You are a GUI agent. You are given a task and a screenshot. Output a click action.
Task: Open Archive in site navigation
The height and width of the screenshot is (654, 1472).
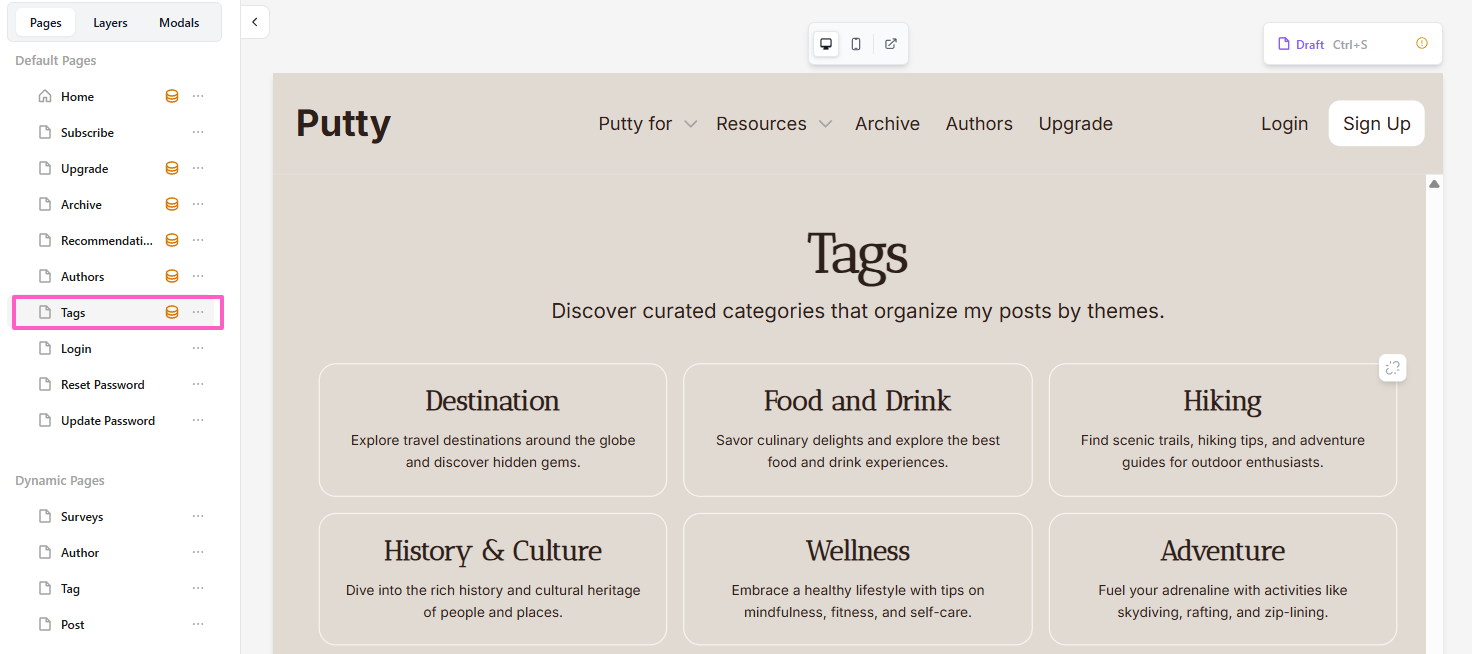tap(887, 124)
